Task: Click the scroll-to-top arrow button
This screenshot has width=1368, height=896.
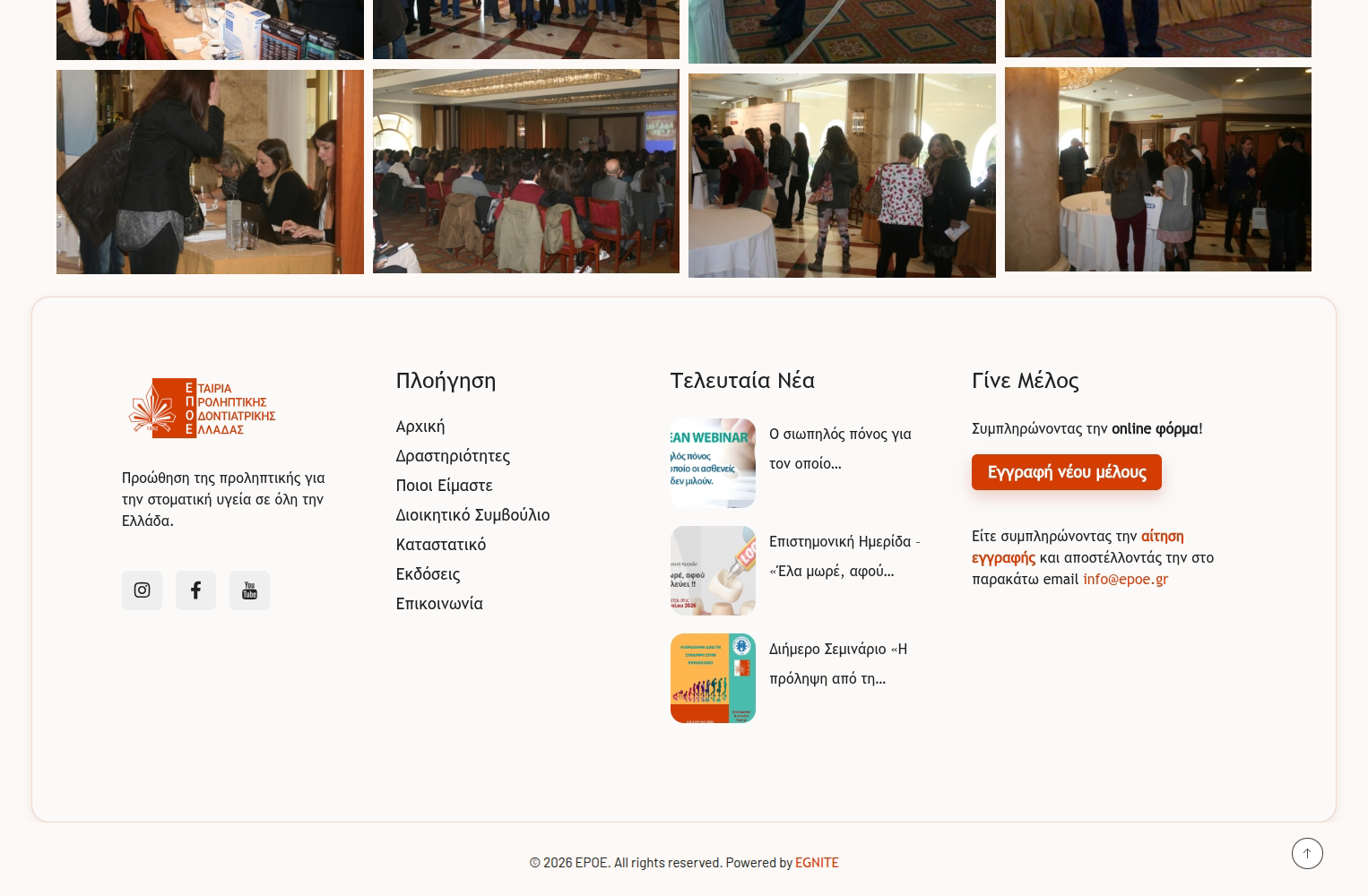Action: (x=1307, y=853)
